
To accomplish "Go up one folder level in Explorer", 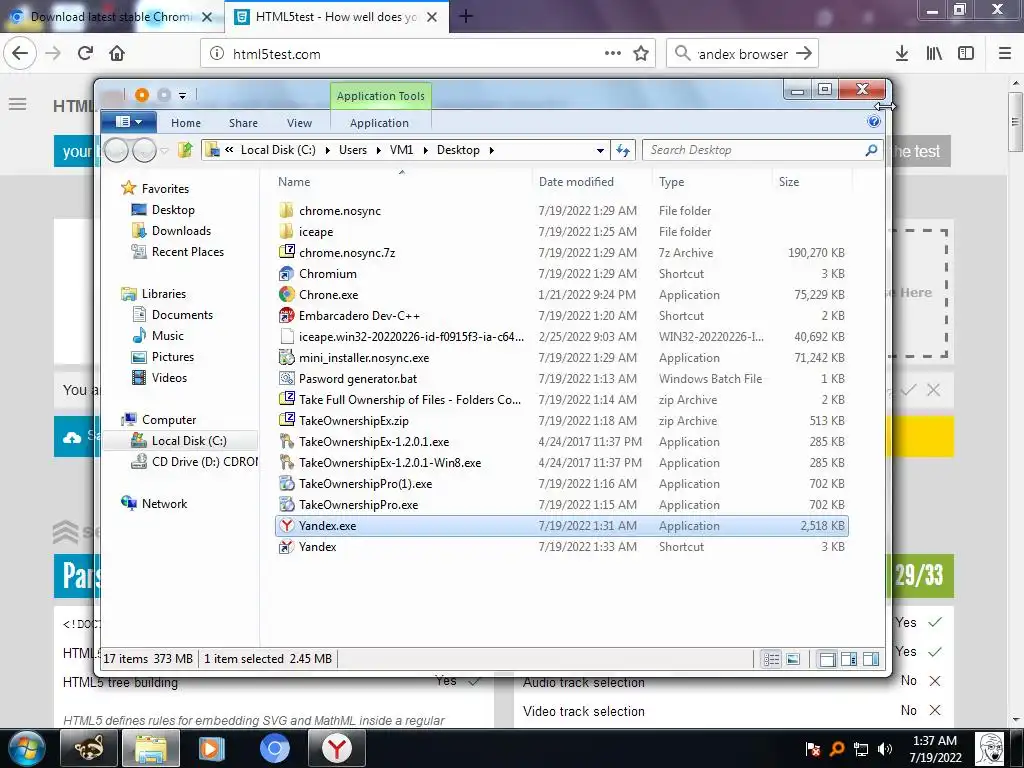I will (185, 150).
